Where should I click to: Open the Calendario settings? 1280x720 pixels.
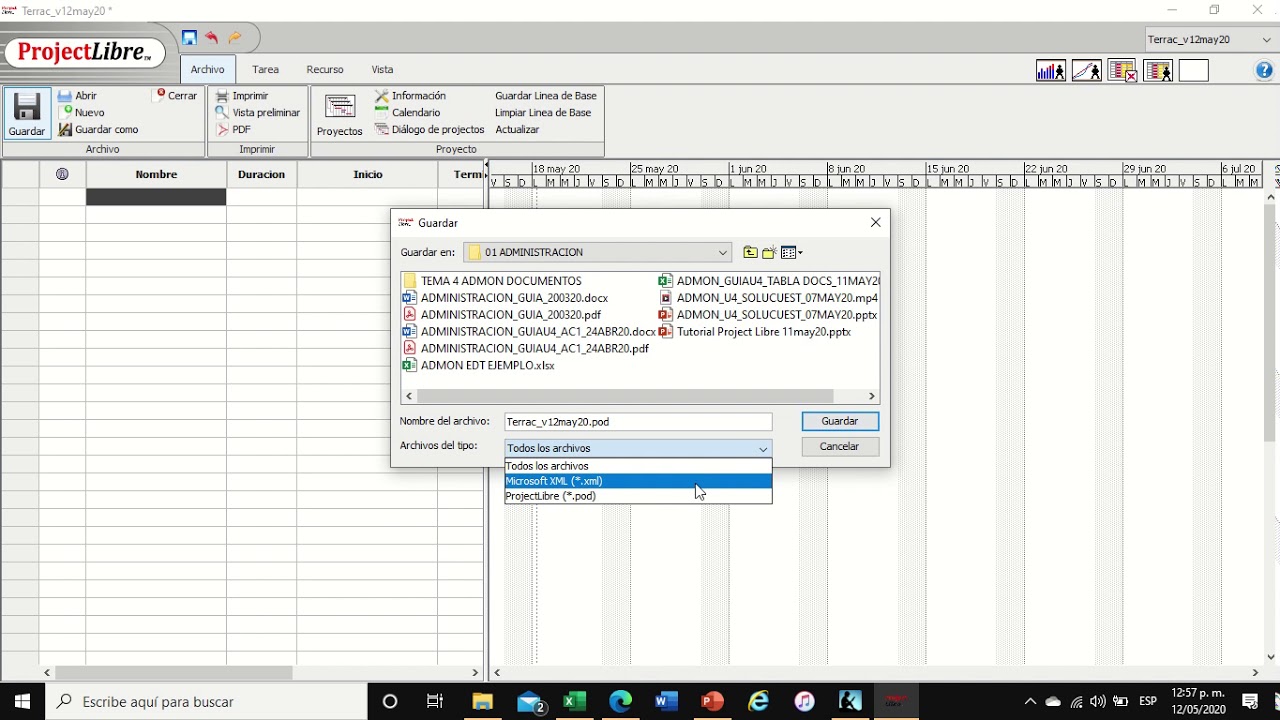[x=407, y=113]
